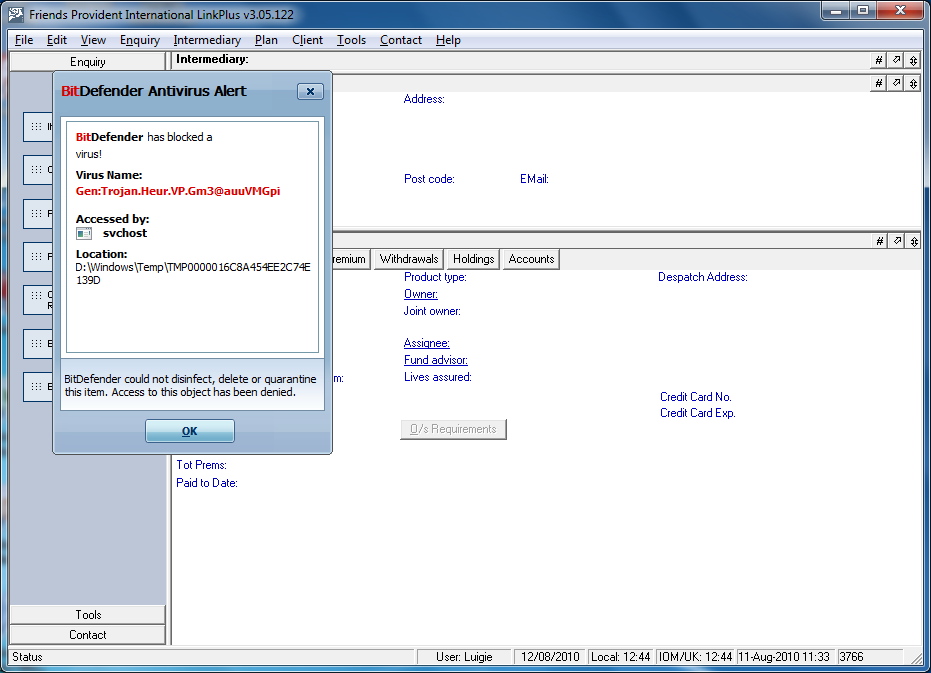This screenshot has height=673, width=931.
Task: Click the window resize grip in status bar
Action: [916, 658]
